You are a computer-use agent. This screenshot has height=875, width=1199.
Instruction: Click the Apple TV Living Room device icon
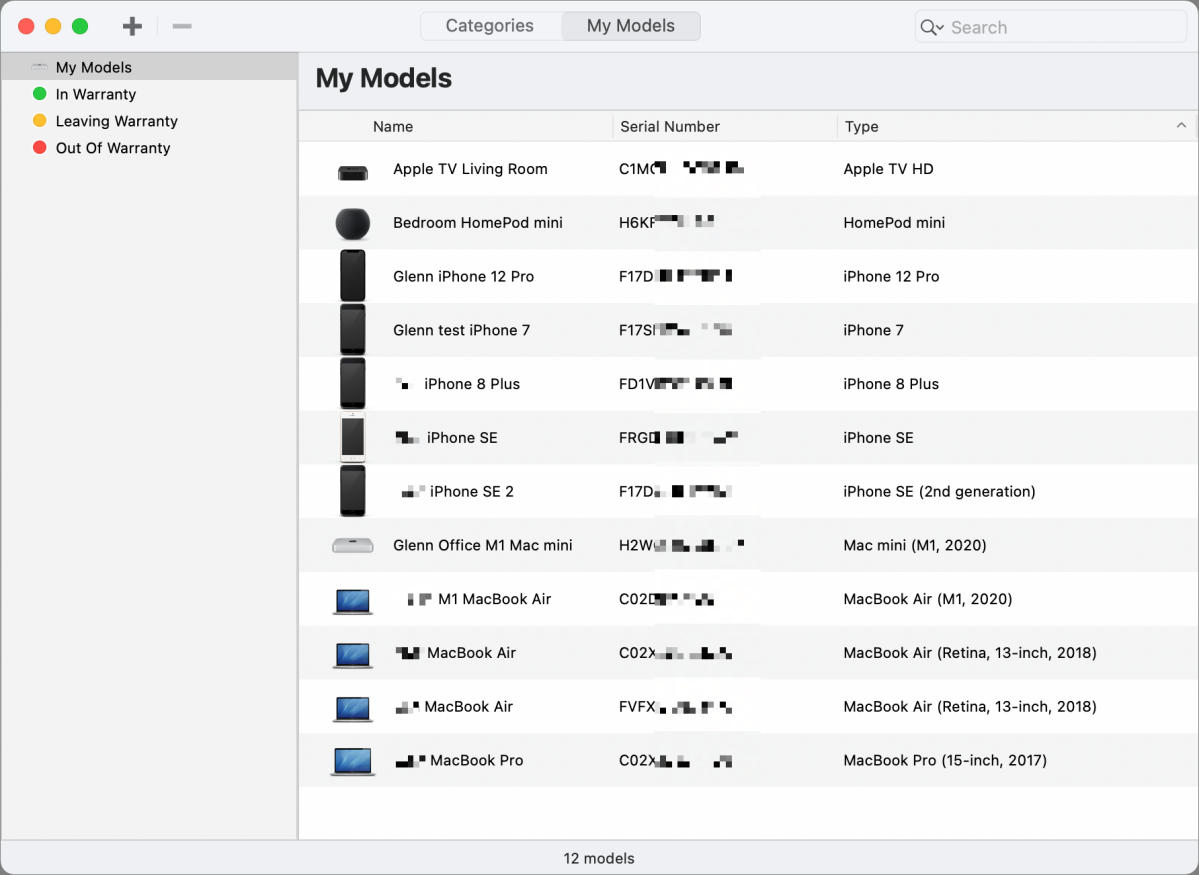coord(353,173)
